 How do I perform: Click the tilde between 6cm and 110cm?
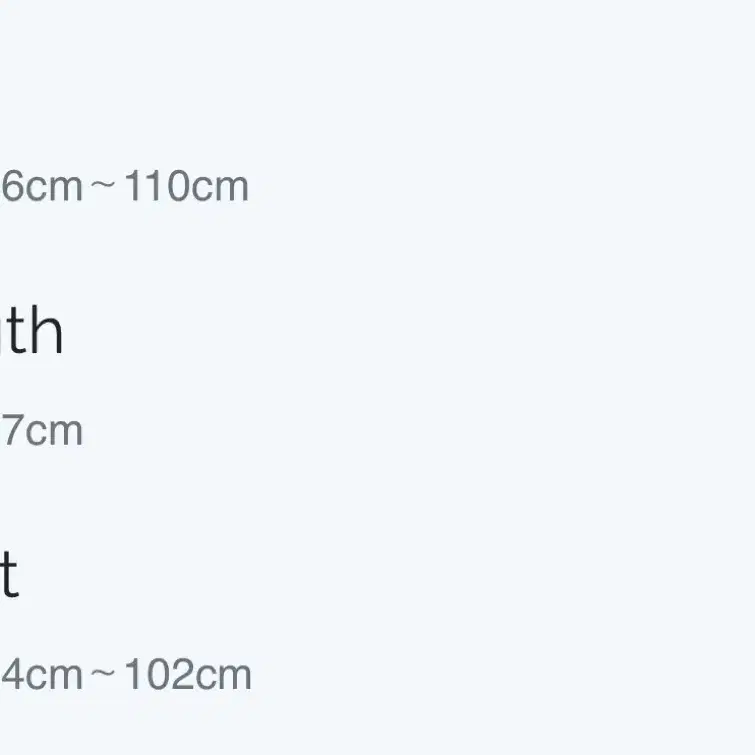pyautogui.click(x=103, y=184)
